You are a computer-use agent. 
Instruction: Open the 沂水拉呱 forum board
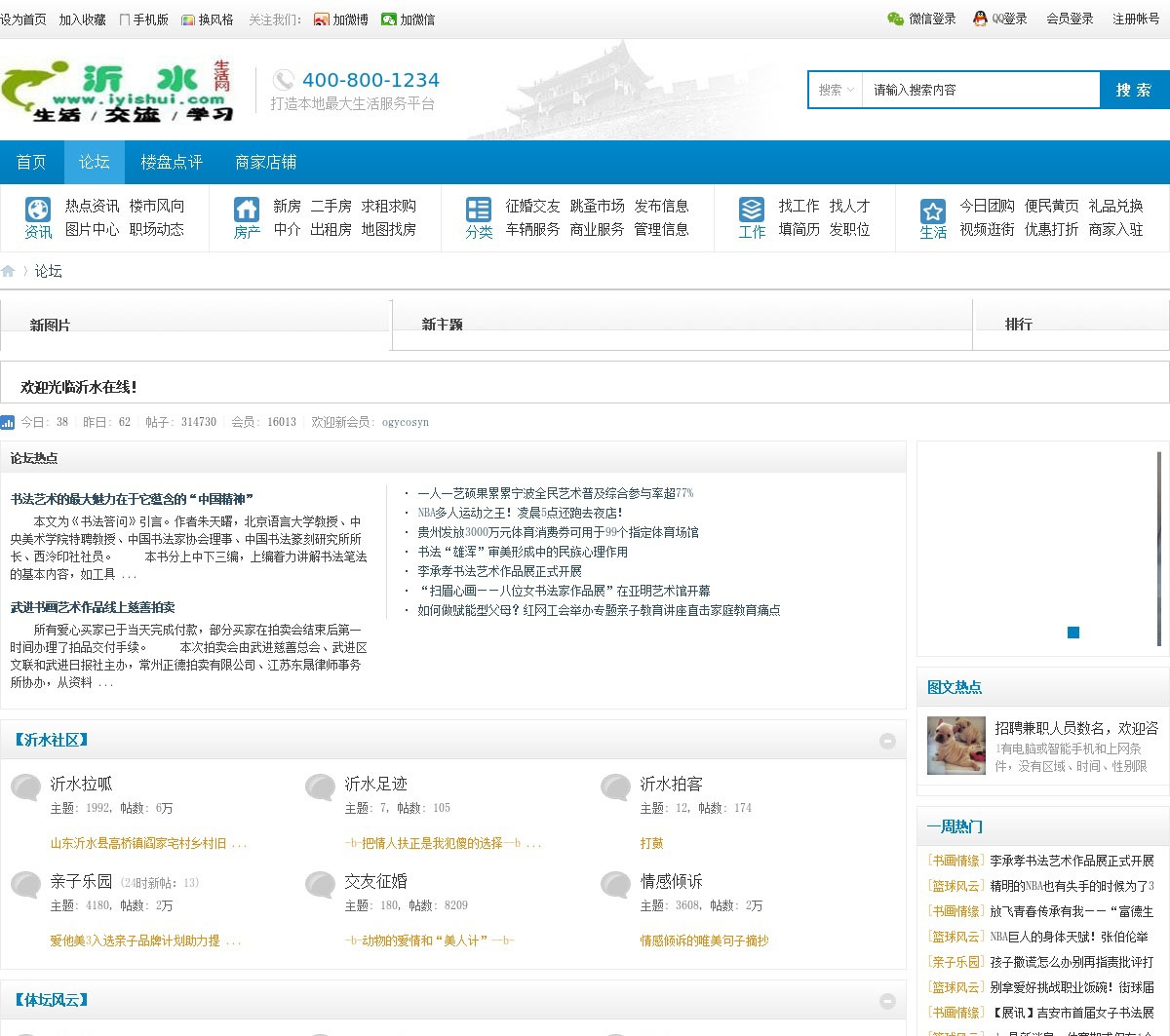[82, 784]
